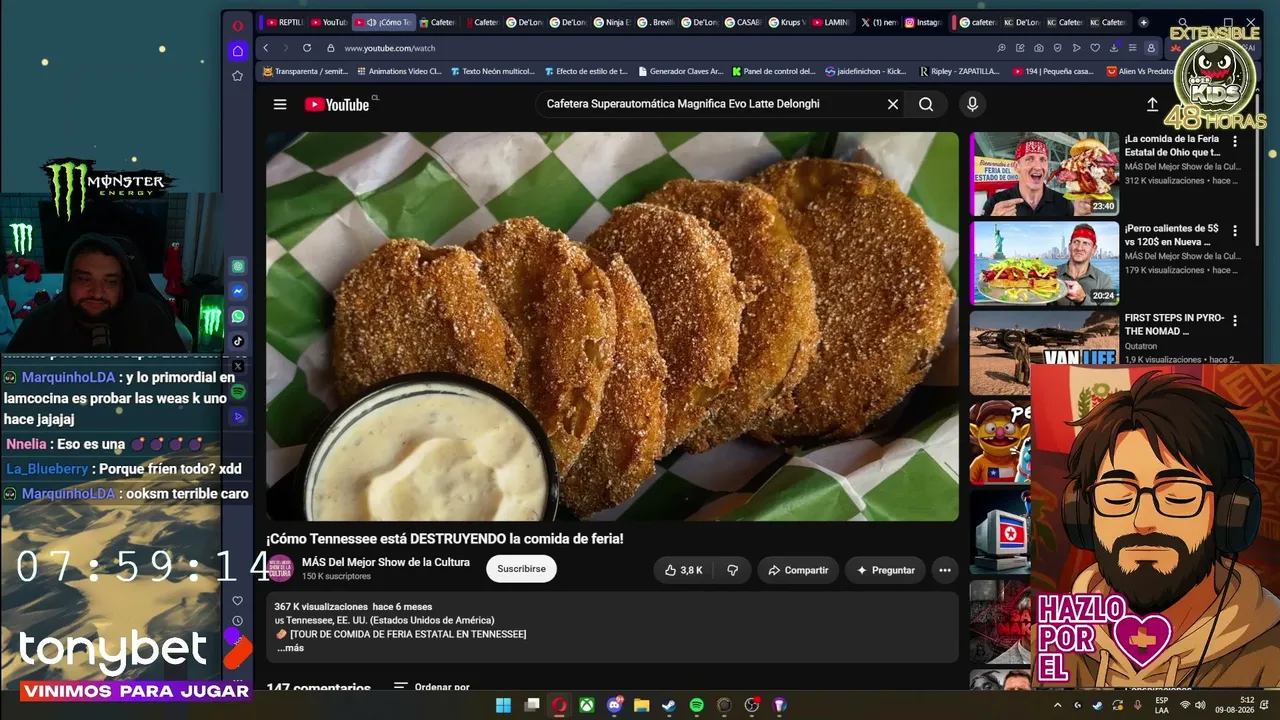Switch input language via ESP LAA
1280x720 pixels.
(x=1161, y=705)
